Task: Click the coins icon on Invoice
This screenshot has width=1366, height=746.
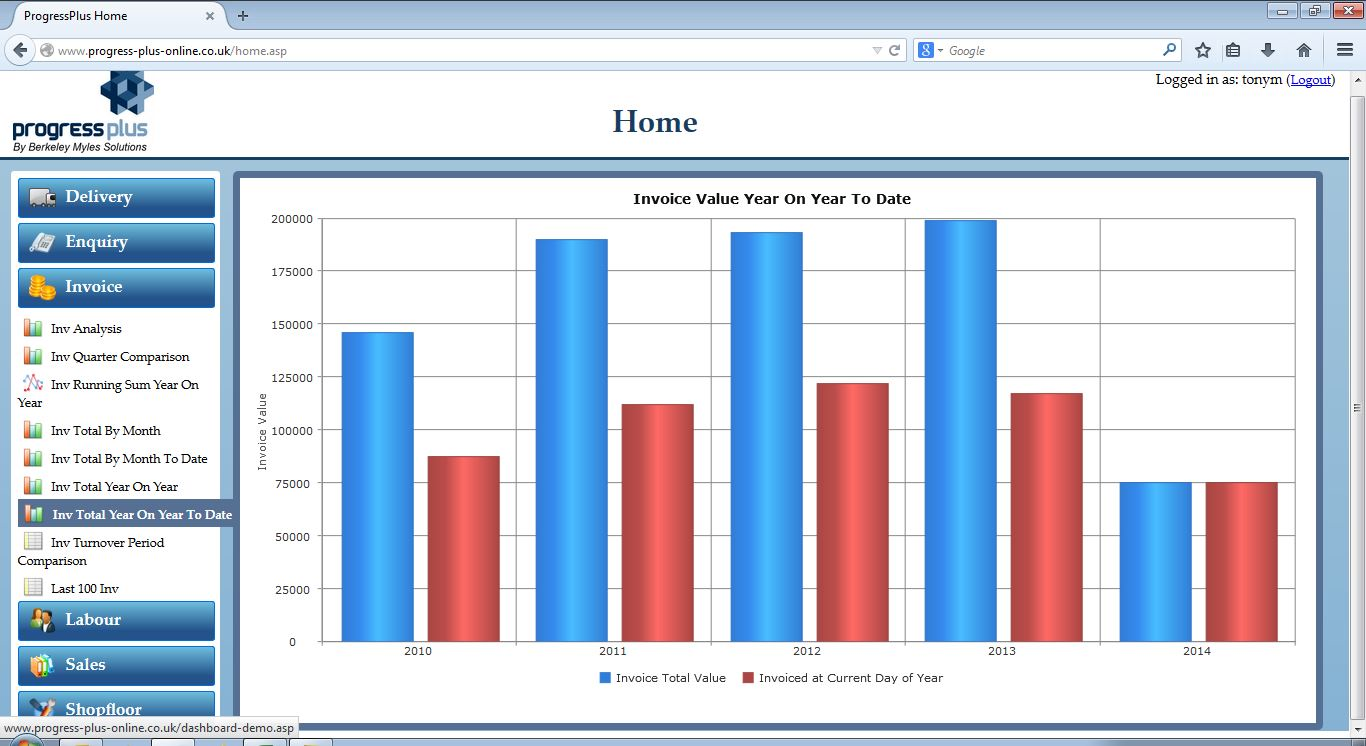Action: (x=42, y=287)
